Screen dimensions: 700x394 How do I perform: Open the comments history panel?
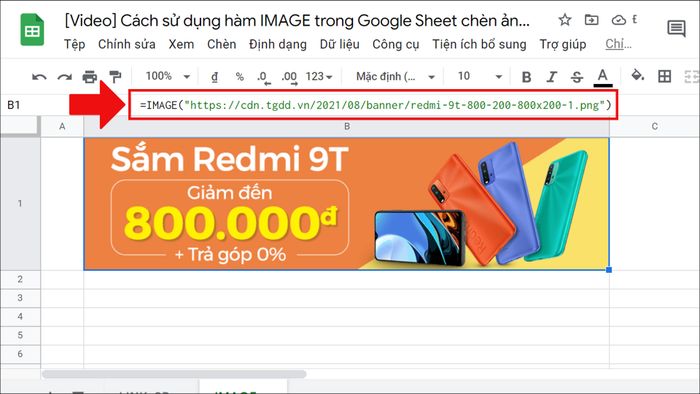point(676,29)
